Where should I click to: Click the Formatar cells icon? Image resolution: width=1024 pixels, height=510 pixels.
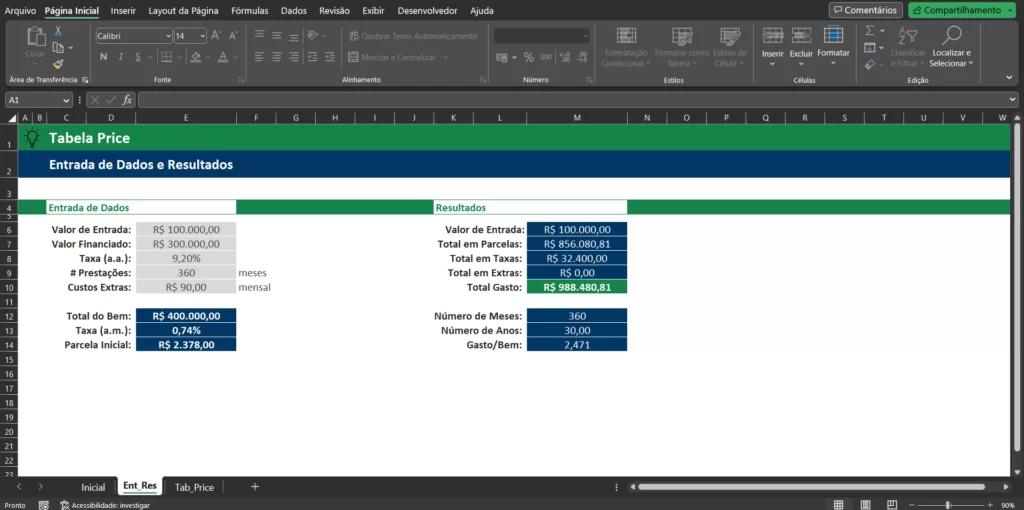tap(833, 45)
